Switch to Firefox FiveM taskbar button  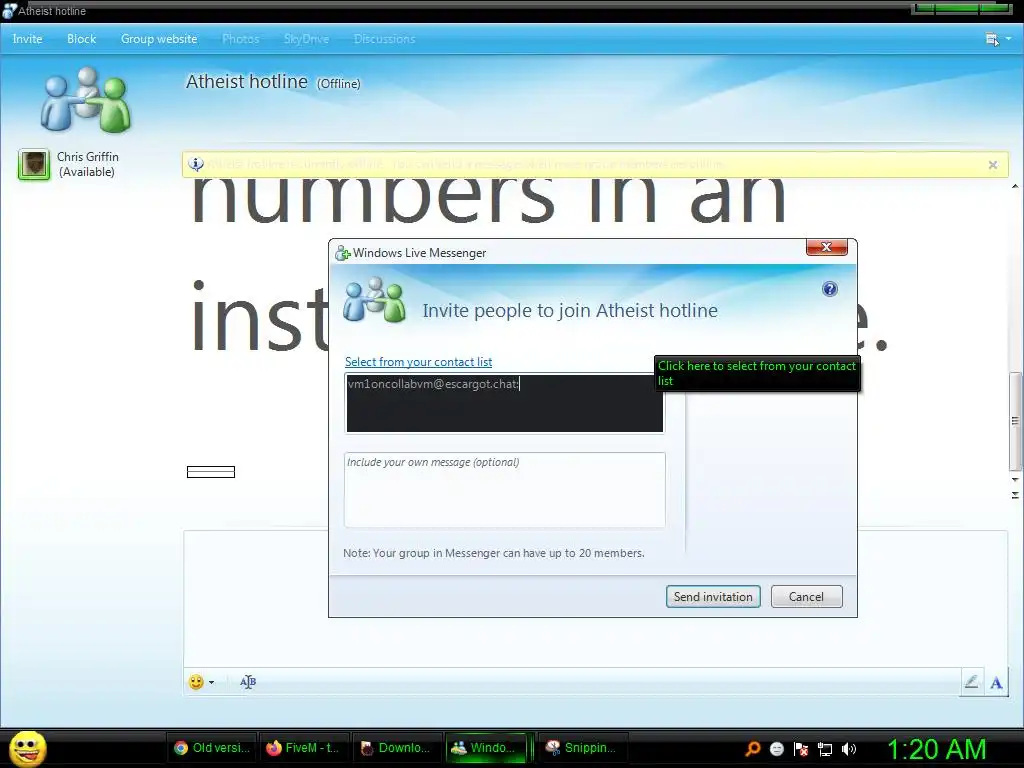click(x=303, y=748)
